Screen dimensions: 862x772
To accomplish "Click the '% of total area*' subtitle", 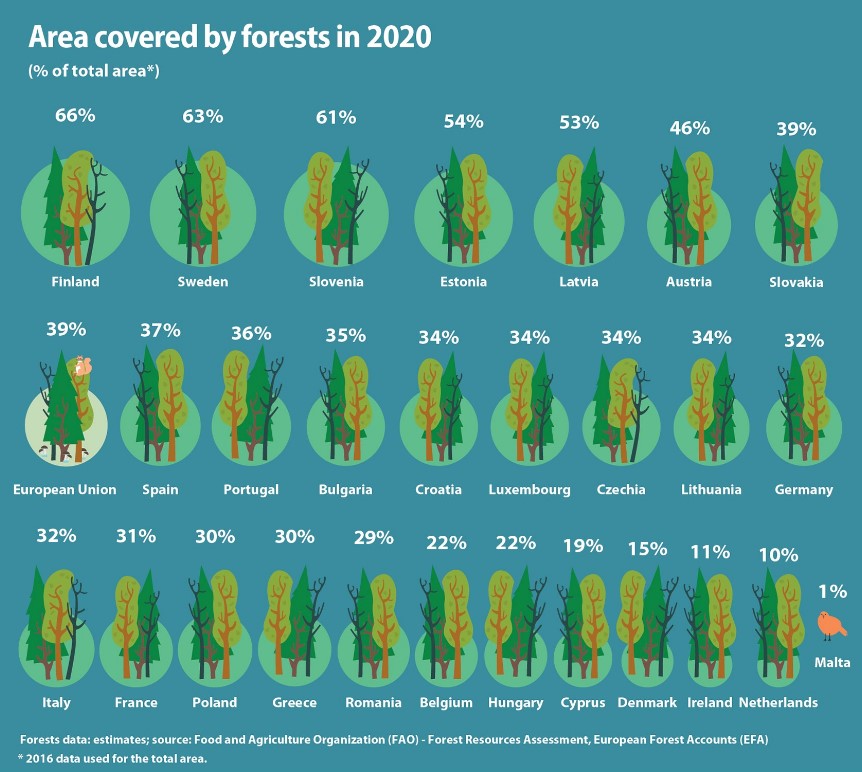I will coord(93,71).
